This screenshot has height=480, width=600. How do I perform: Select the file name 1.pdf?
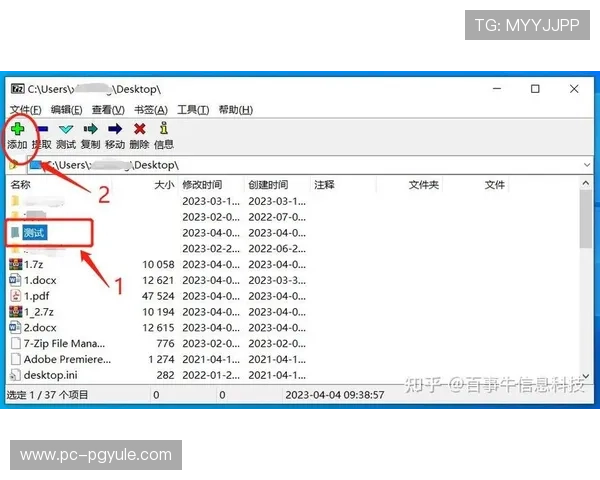coord(37,296)
